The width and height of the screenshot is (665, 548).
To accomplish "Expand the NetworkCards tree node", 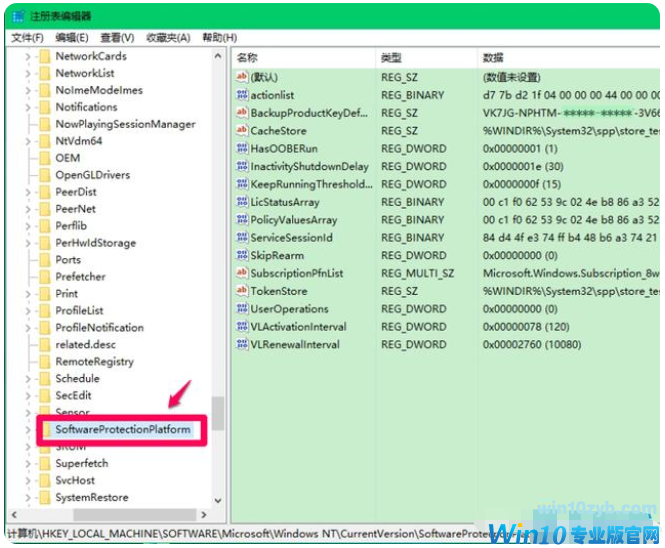I will [x=28, y=56].
